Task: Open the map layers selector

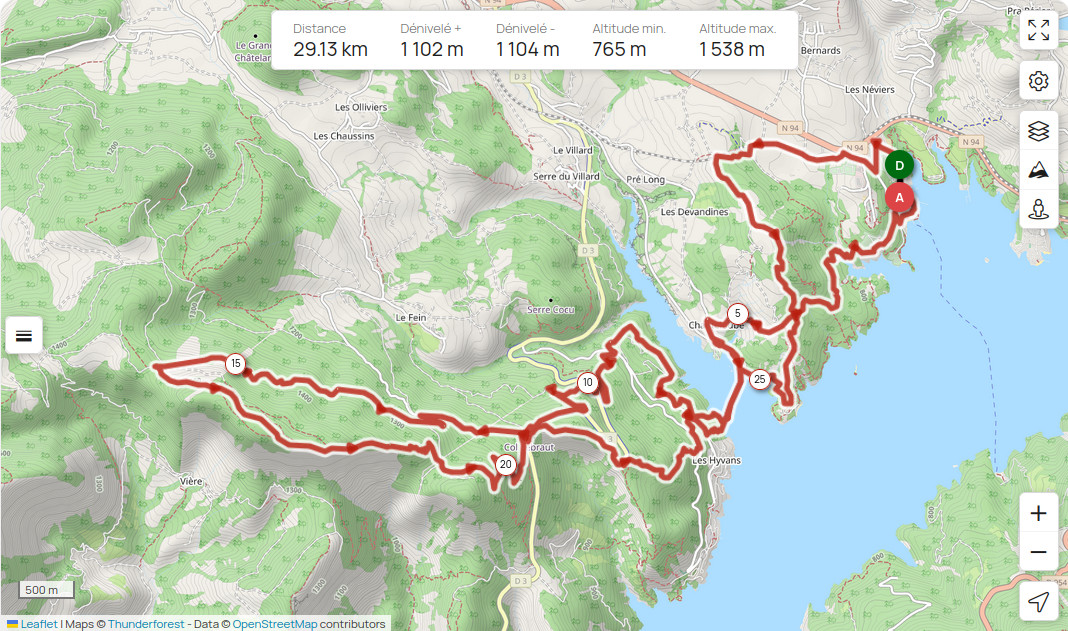Action: (1038, 131)
